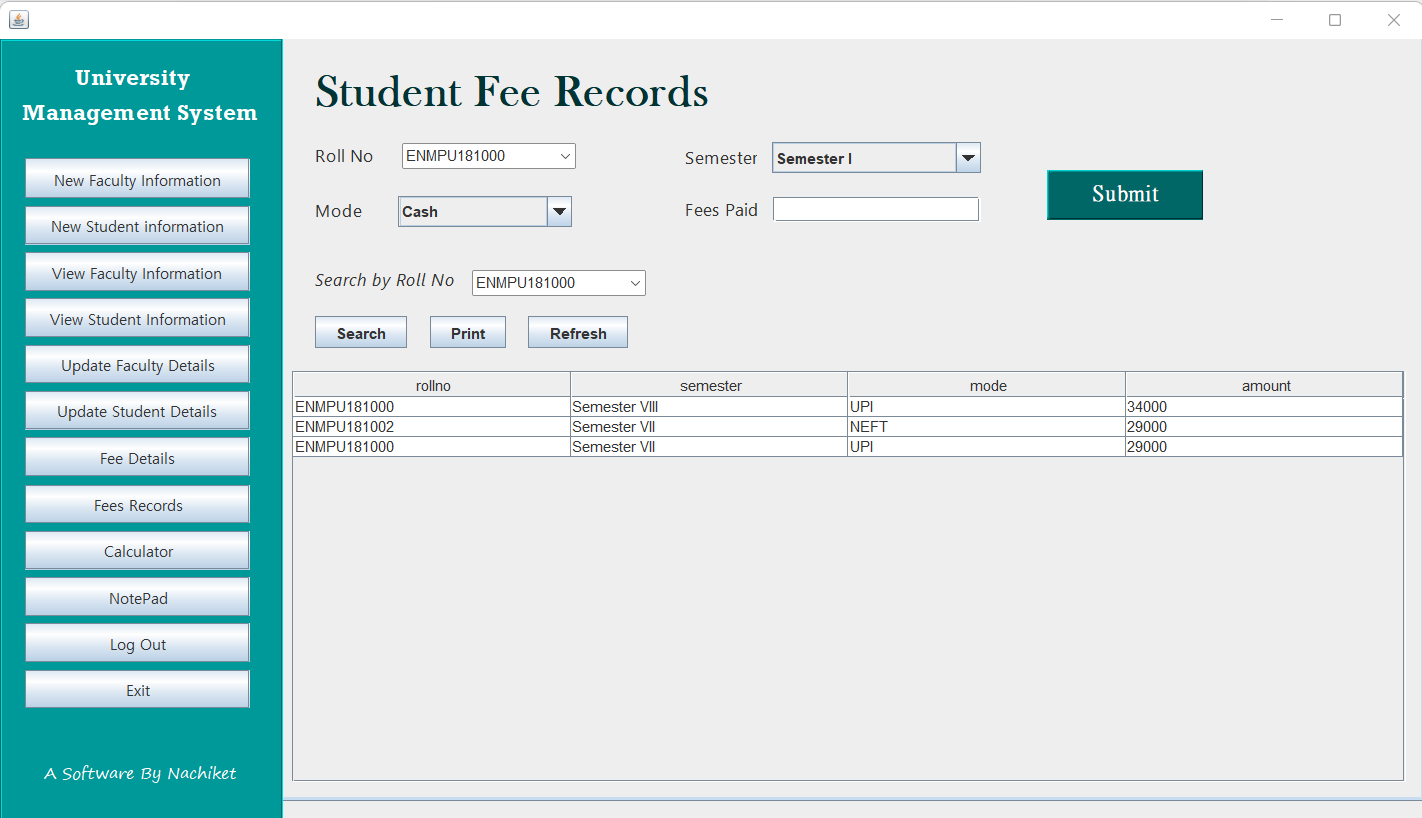Open NotePad from the sidebar

click(137, 597)
